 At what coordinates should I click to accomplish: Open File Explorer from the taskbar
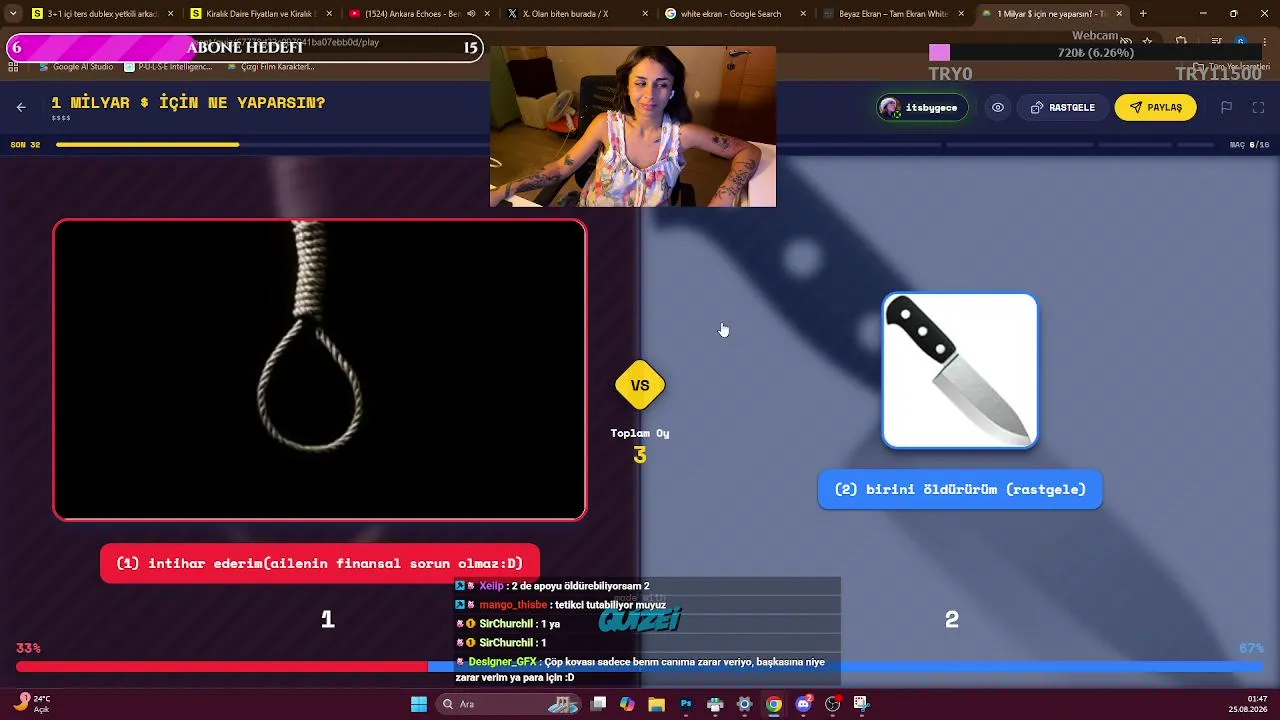(x=656, y=704)
